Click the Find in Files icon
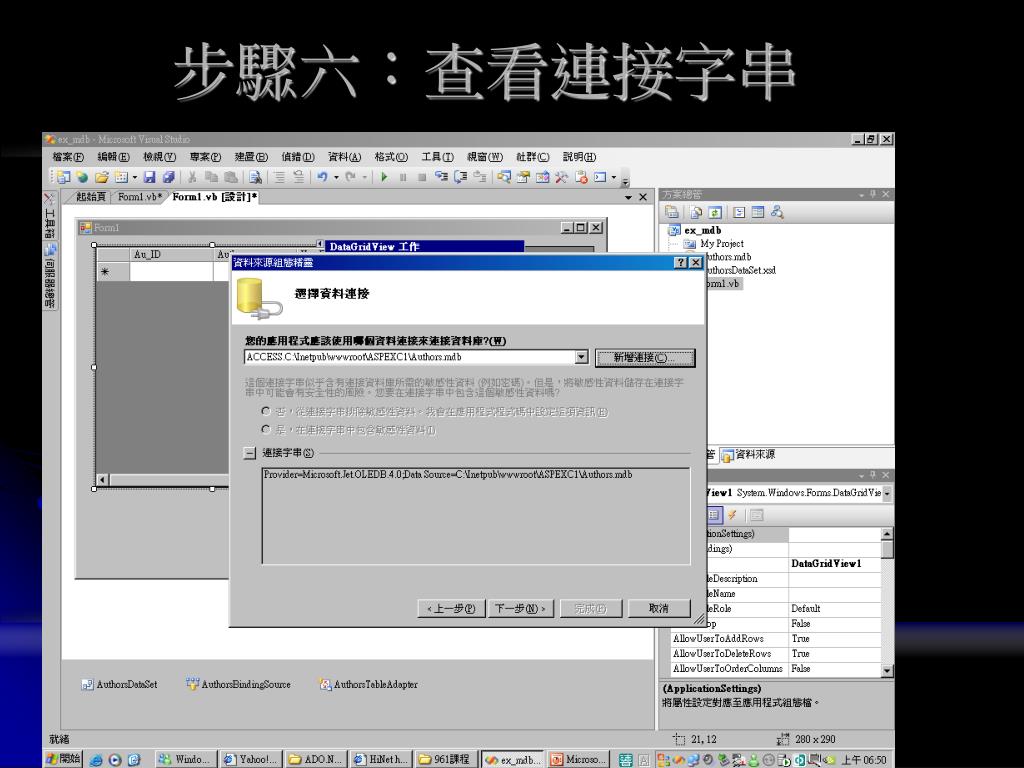1024x768 pixels. coord(255,177)
